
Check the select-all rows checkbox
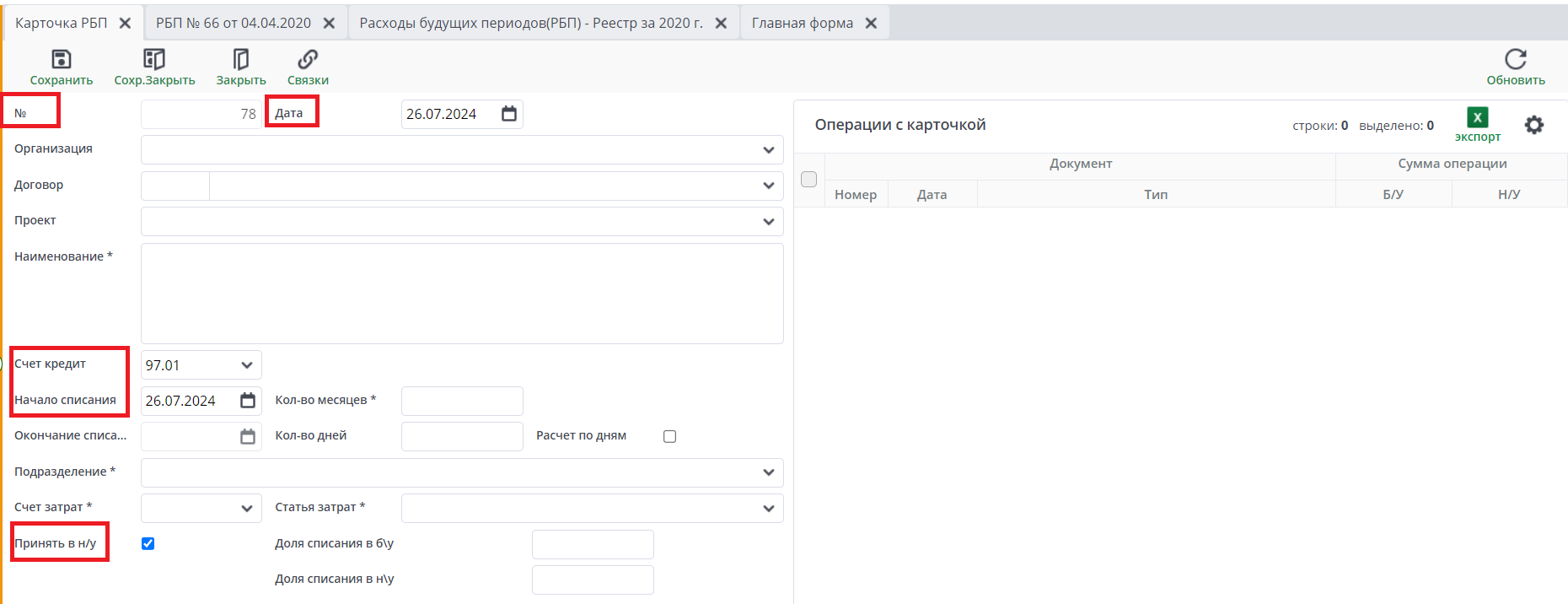click(x=808, y=179)
